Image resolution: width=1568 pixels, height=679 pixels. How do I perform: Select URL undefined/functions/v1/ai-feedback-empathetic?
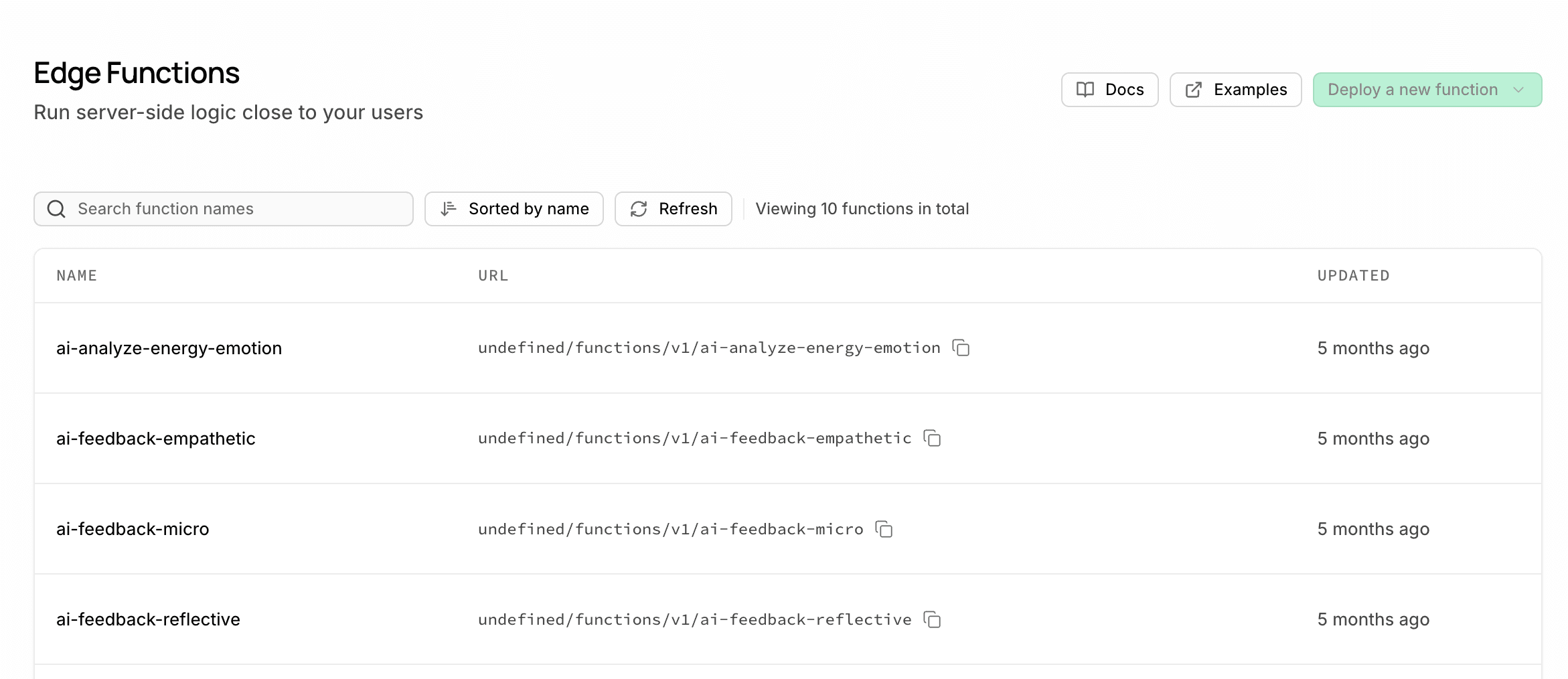694,438
